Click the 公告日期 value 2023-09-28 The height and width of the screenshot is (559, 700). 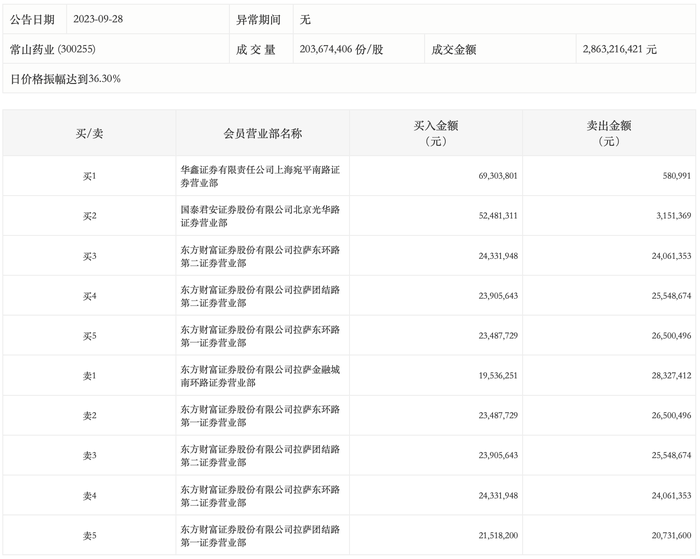click(98, 19)
